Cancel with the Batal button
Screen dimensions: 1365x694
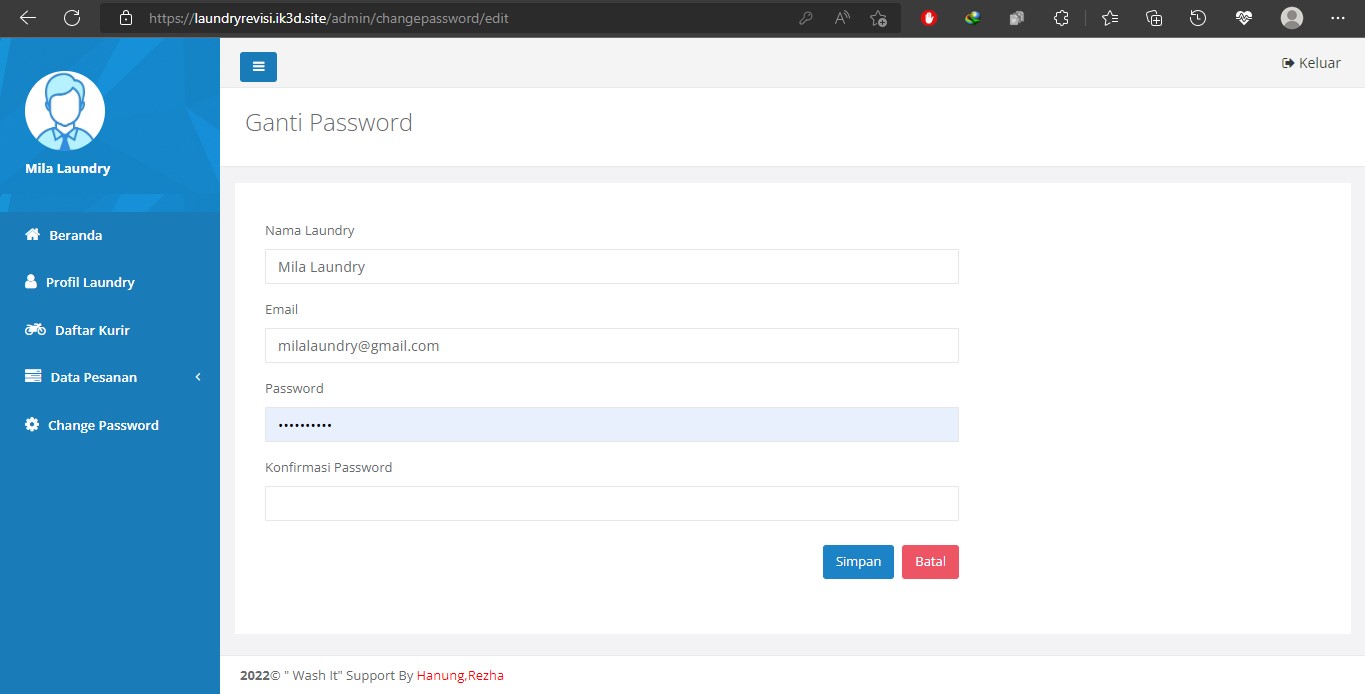pyautogui.click(x=929, y=562)
